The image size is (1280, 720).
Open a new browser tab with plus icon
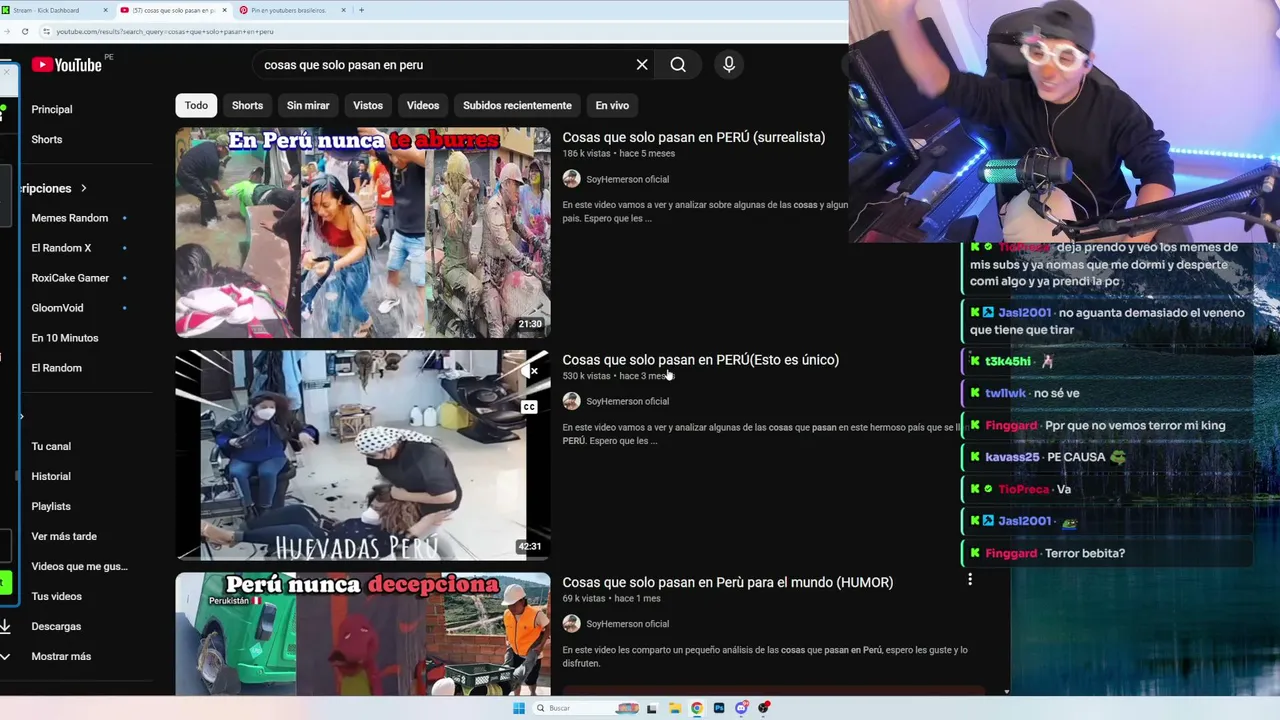pos(361,10)
